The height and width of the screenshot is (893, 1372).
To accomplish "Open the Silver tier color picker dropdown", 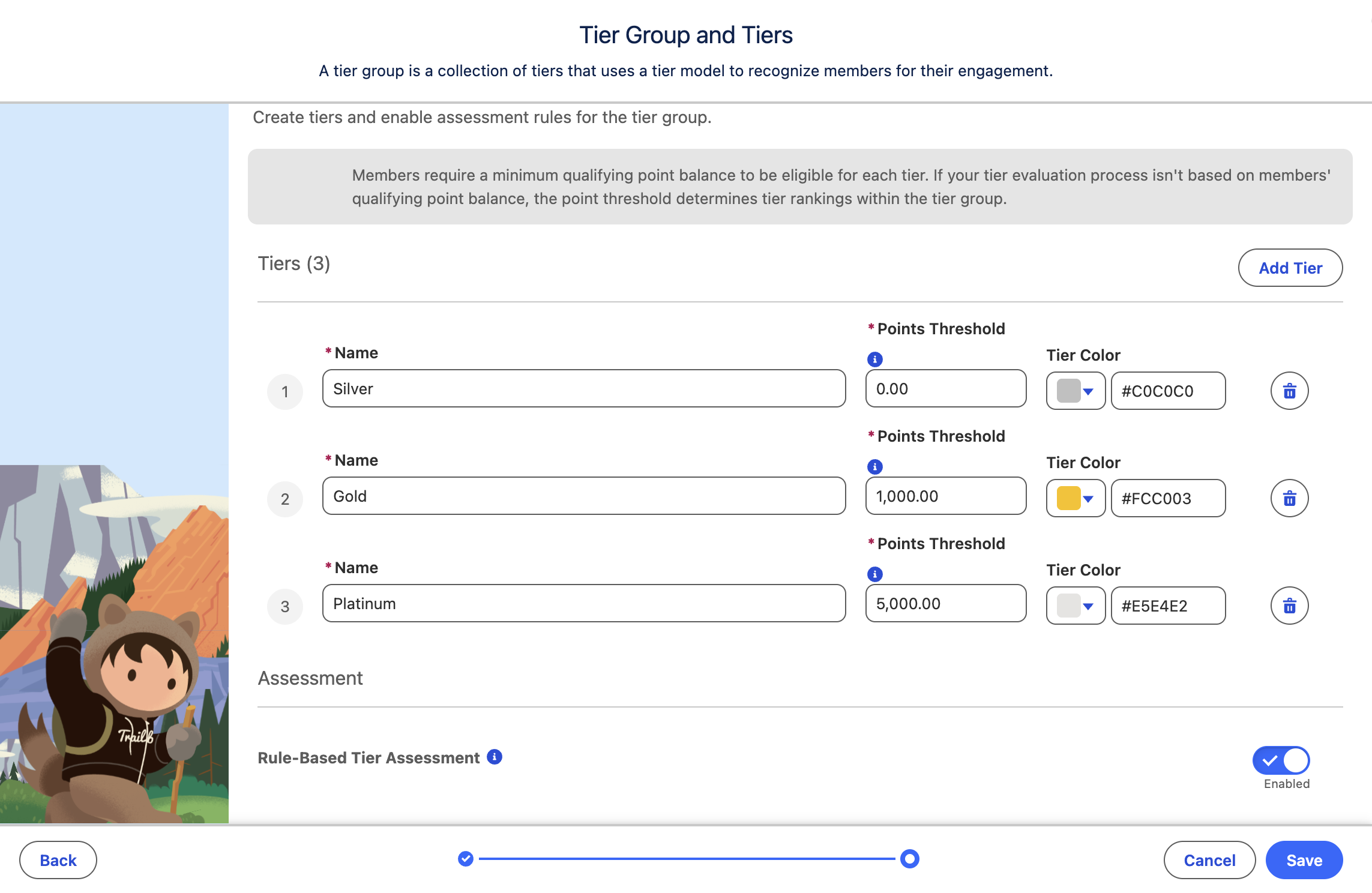I will click(1076, 391).
